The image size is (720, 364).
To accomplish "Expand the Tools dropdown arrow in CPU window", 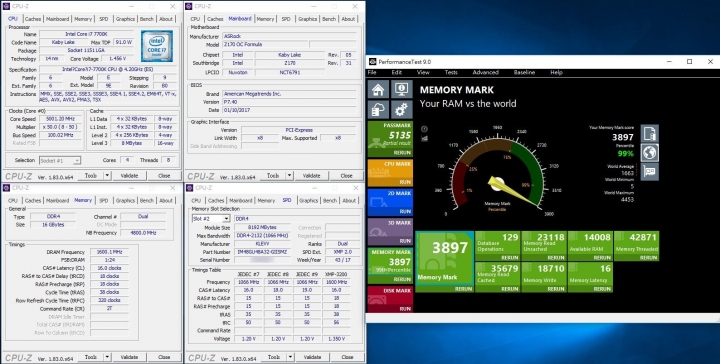I will click(x=107, y=175).
